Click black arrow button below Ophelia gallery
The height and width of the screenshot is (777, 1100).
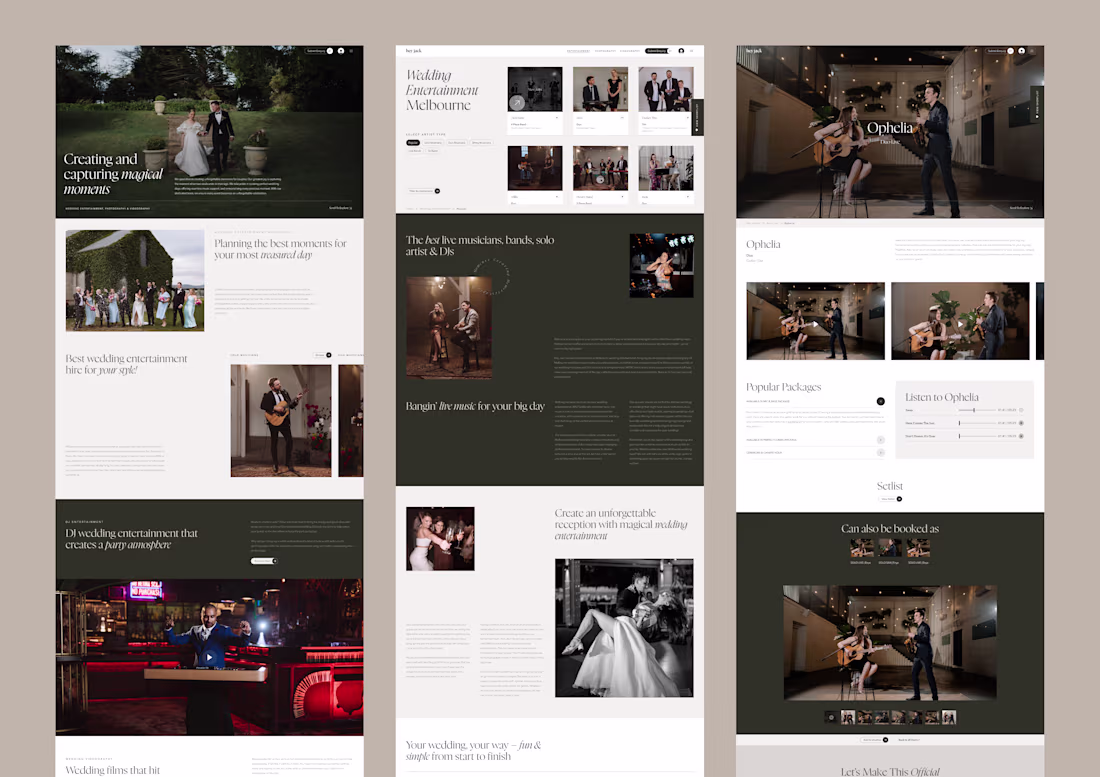pyautogui.click(x=885, y=740)
